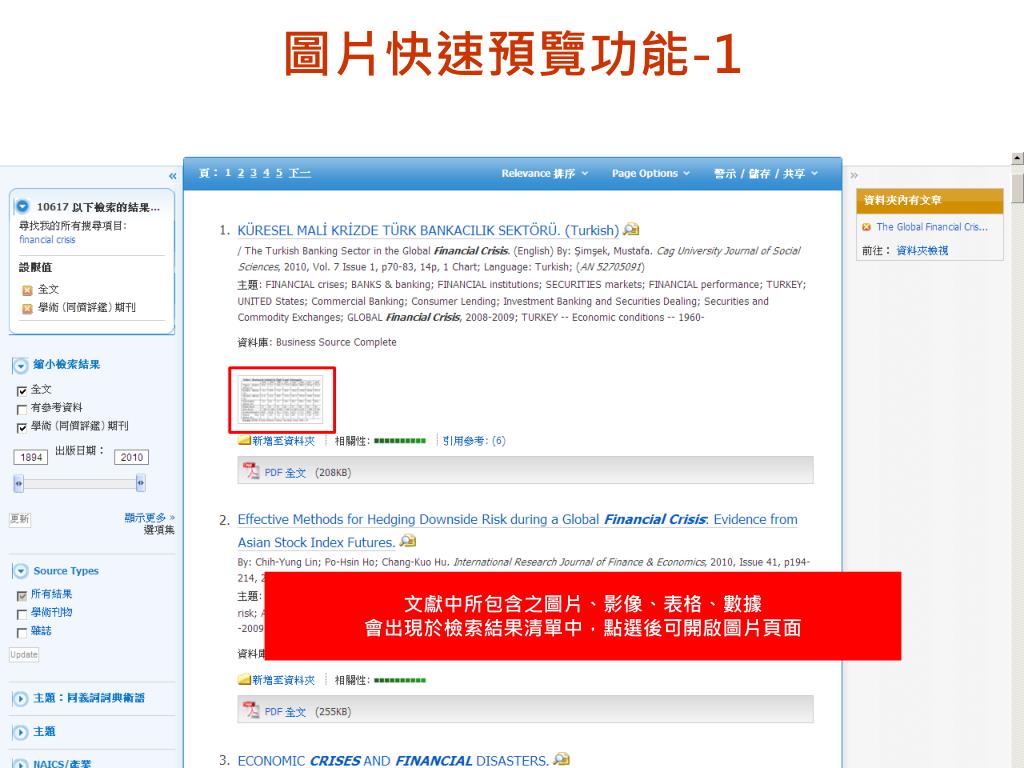The width and height of the screenshot is (1024, 768).
Task: Click the 資料夾檢視 folder view link
Action: tap(922, 251)
